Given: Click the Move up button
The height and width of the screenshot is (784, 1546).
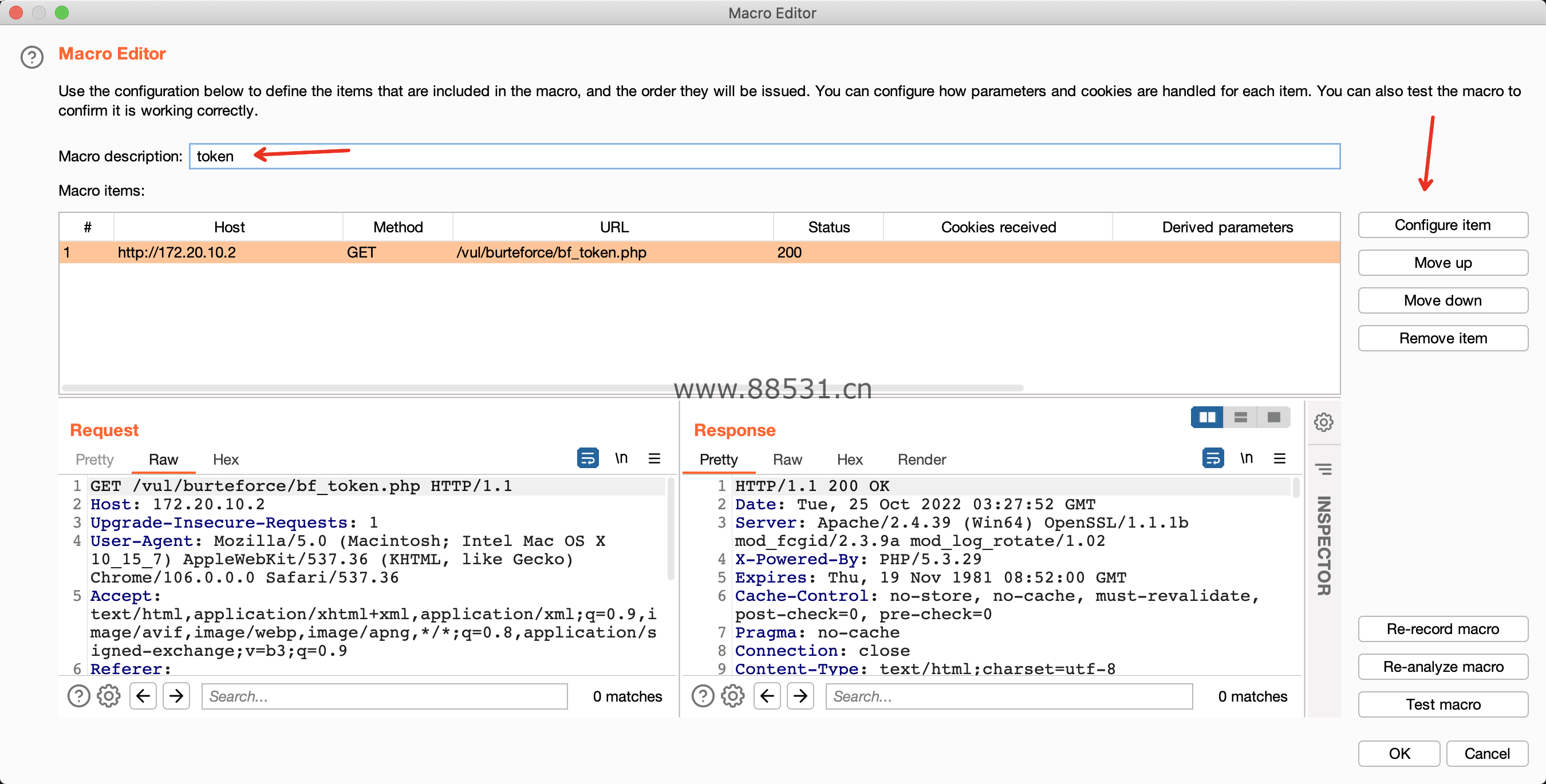Looking at the screenshot, I should (1443, 263).
